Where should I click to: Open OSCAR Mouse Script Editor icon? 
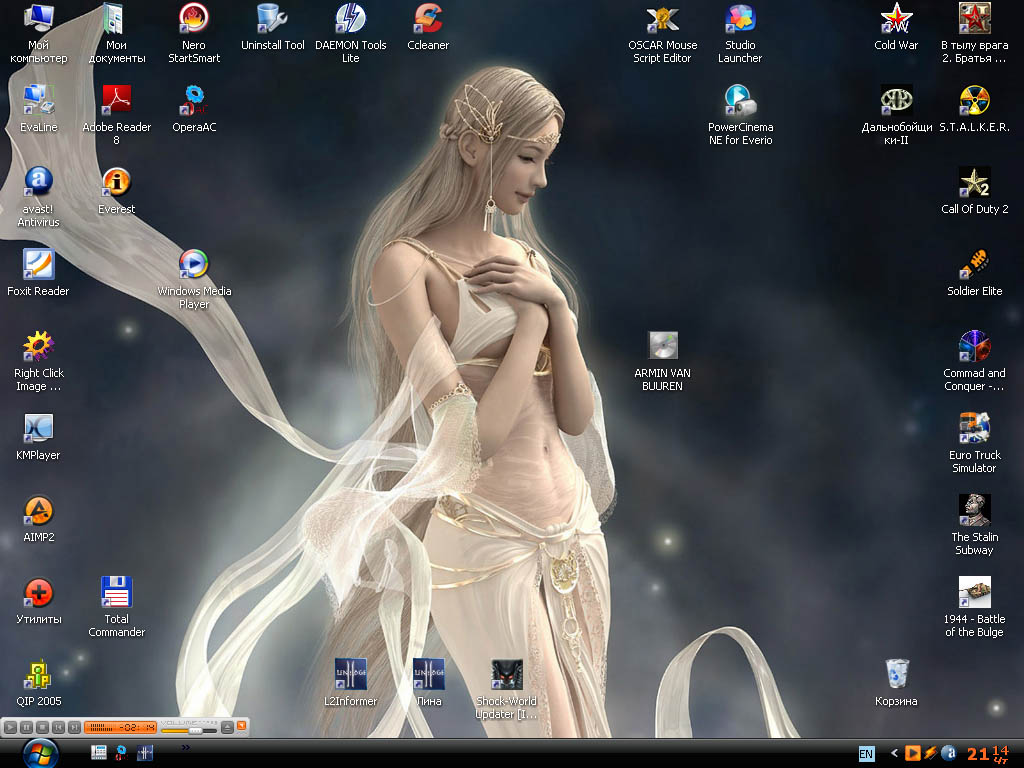pyautogui.click(x=662, y=33)
